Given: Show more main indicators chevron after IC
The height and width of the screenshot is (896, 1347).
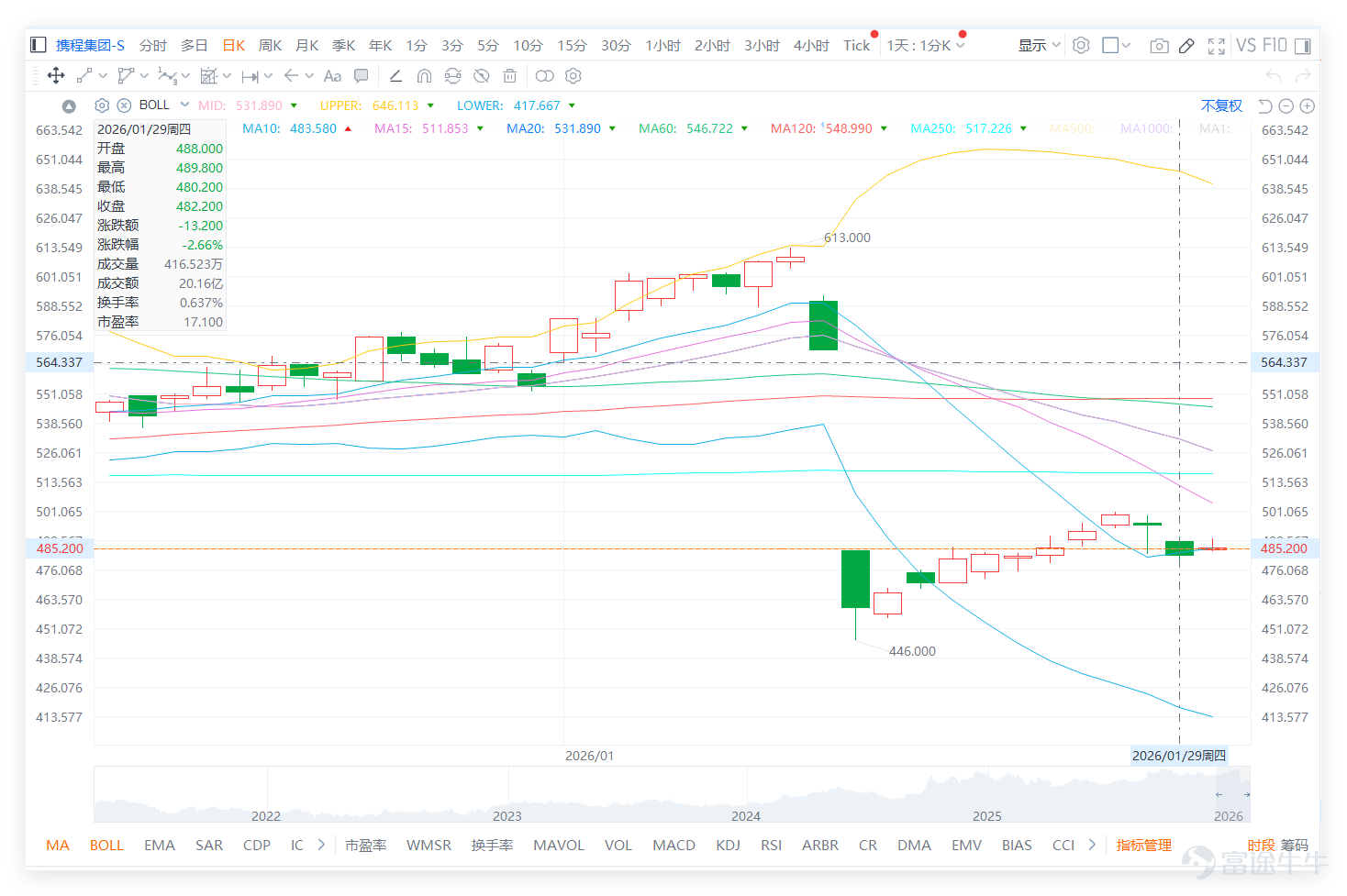Looking at the screenshot, I should pos(321,845).
